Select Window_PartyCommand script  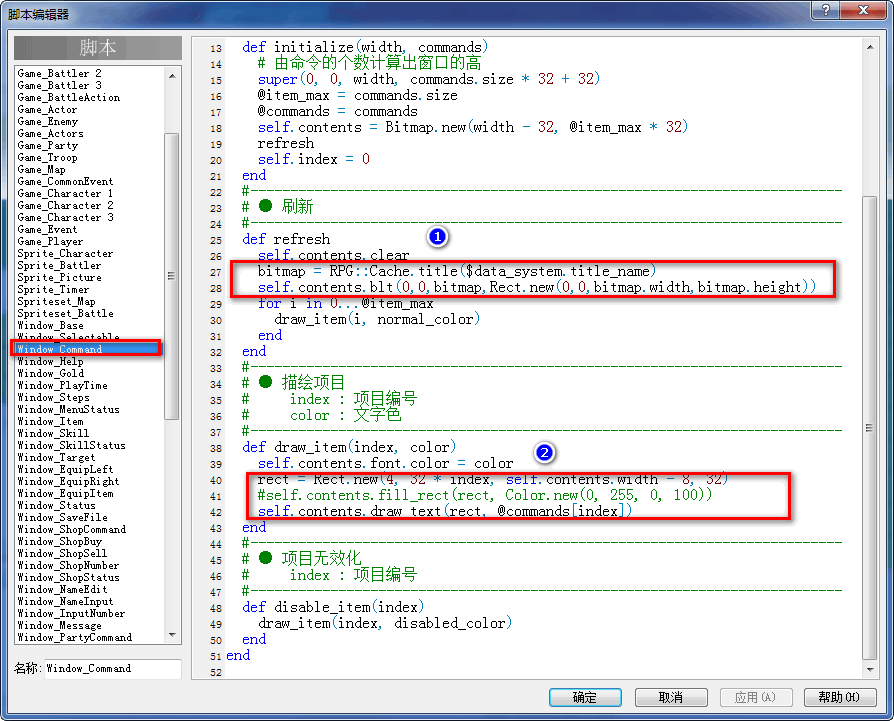pyautogui.click(x=74, y=637)
